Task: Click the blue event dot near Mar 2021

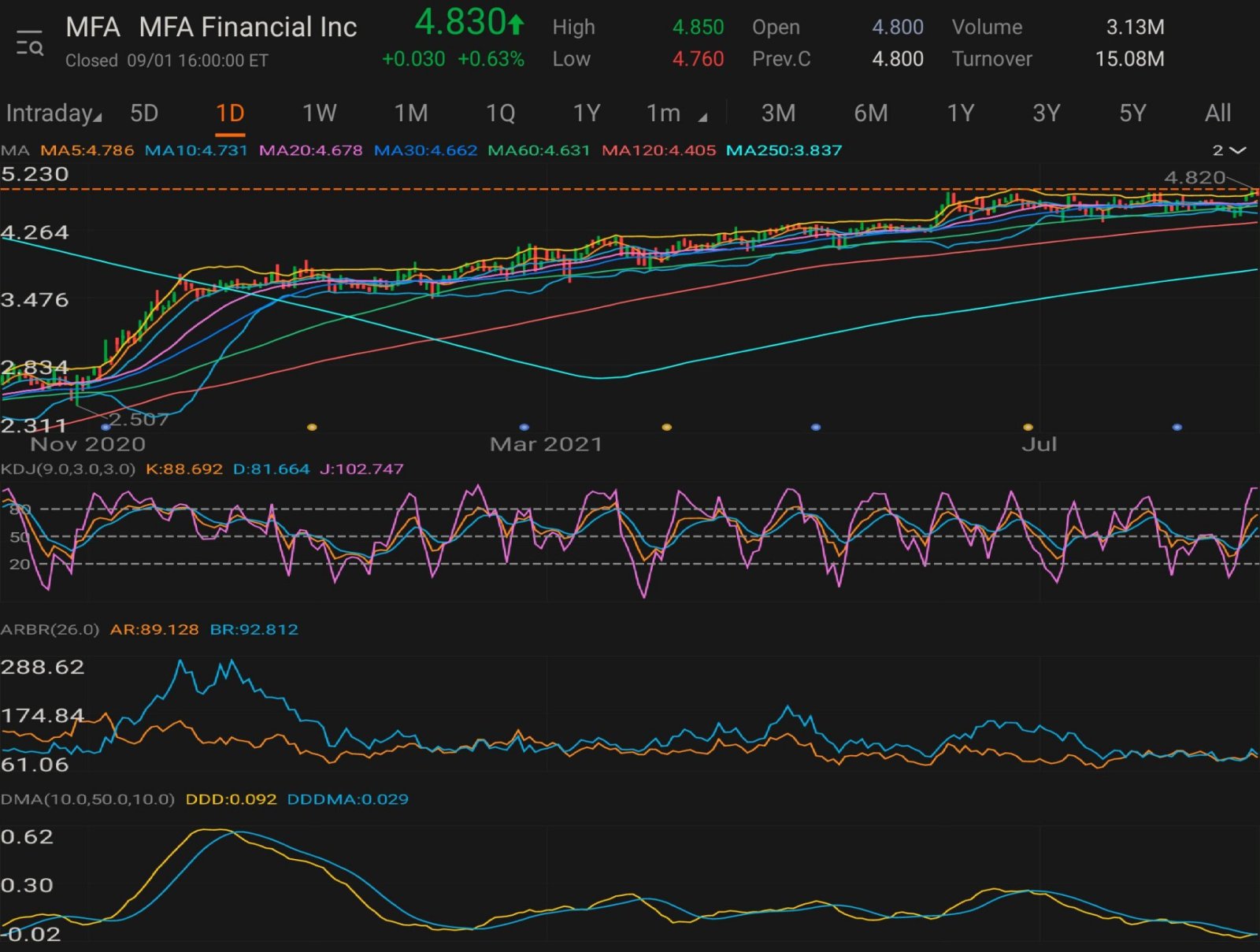Action: click(524, 427)
